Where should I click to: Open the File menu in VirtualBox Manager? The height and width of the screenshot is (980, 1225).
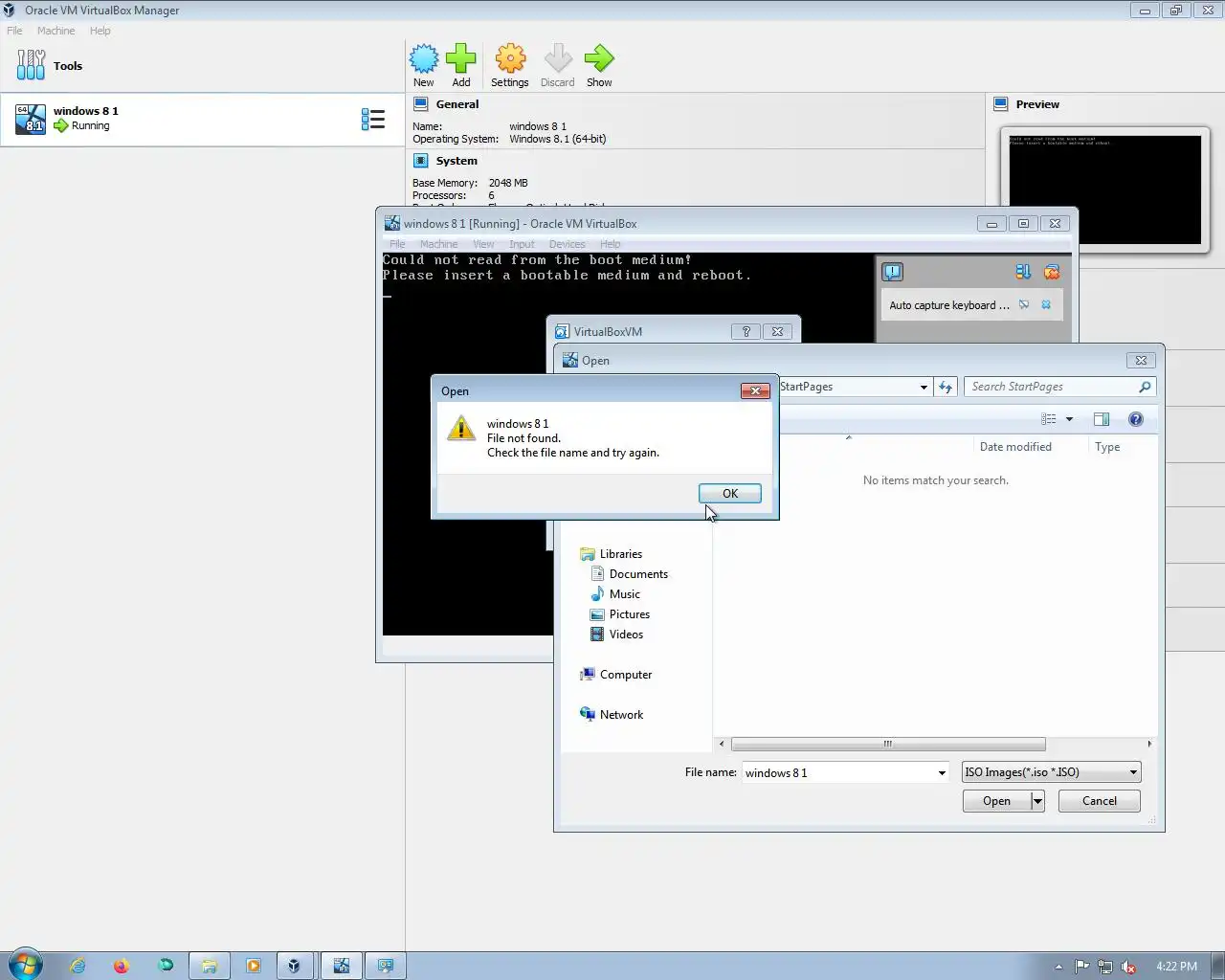click(x=14, y=31)
